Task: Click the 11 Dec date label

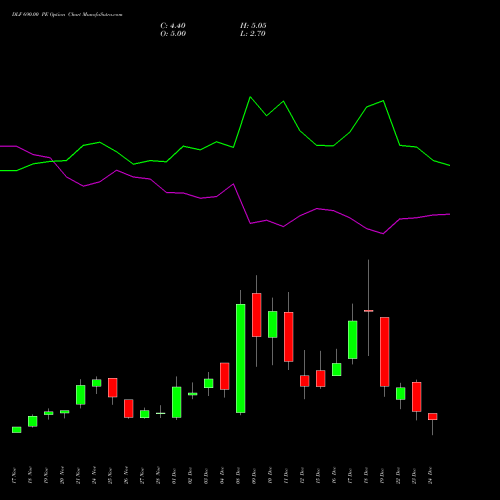Action: pos(286,476)
